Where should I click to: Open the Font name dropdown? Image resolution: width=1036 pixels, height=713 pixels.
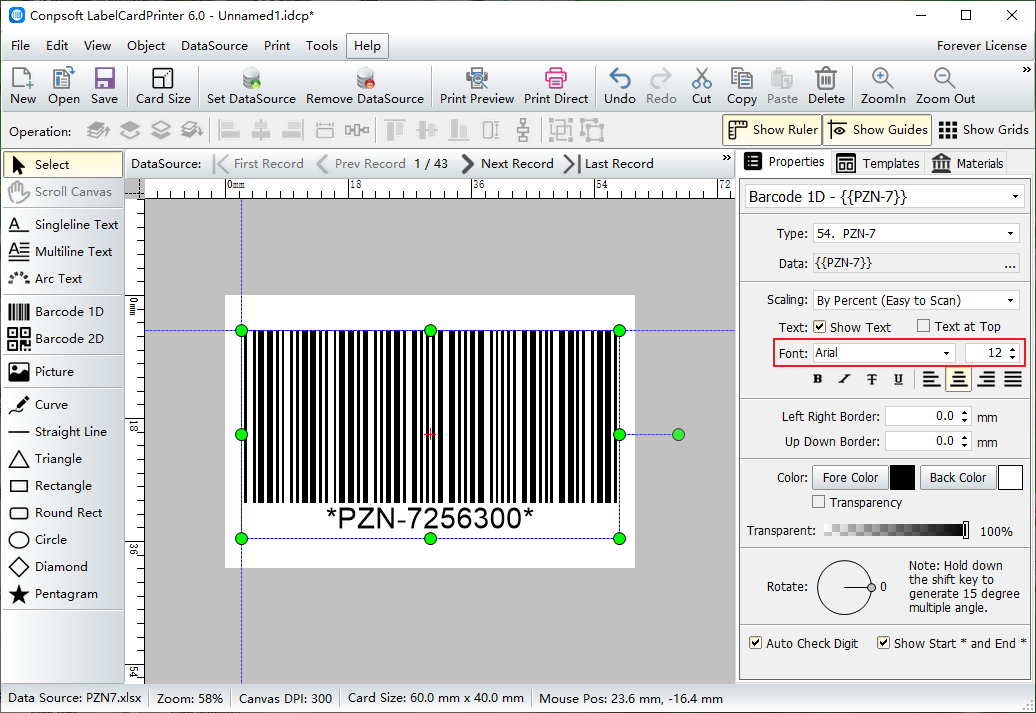(946, 353)
